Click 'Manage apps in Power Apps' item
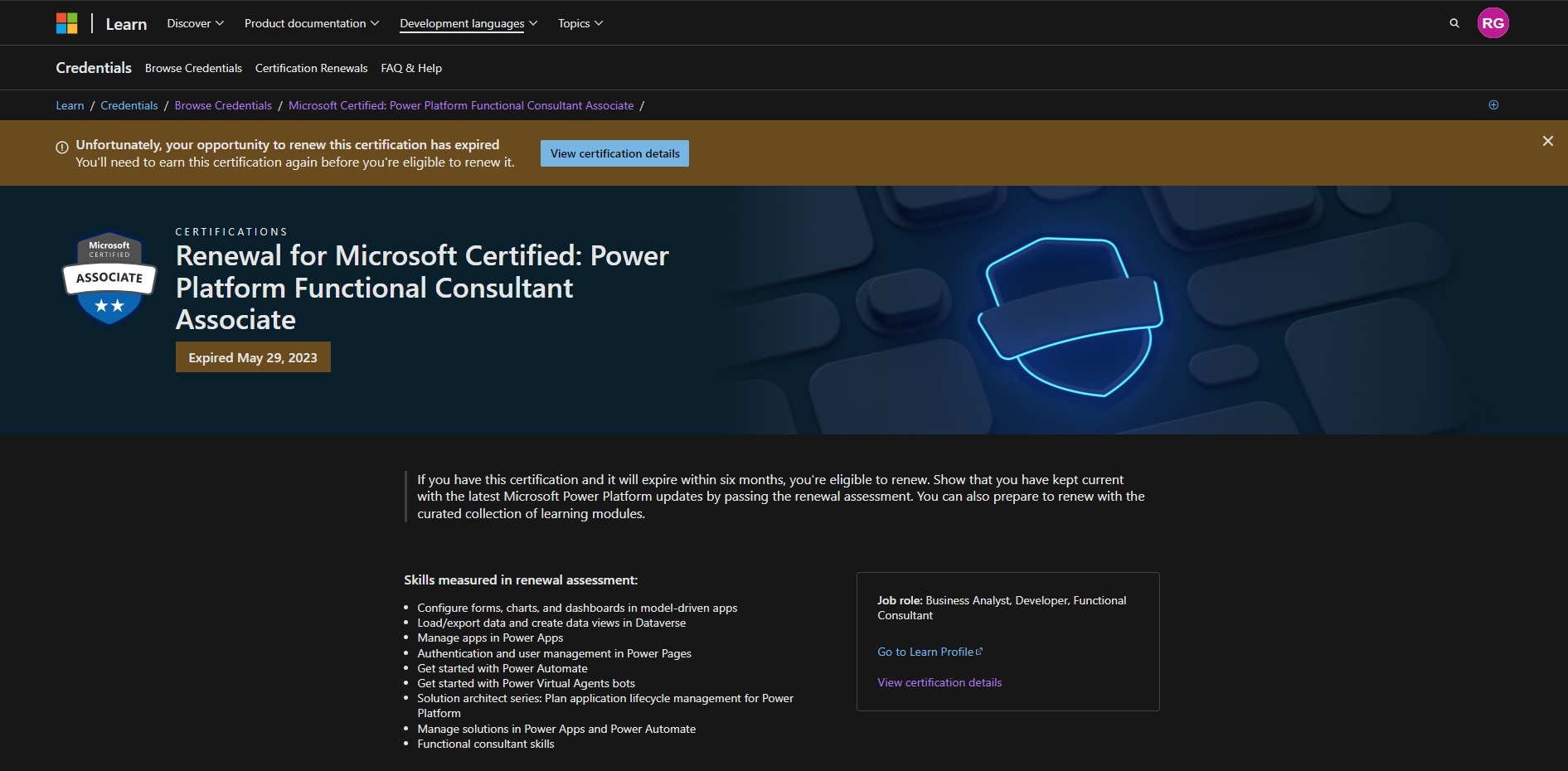Screen dimensions: 1568x771 click(x=490, y=638)
